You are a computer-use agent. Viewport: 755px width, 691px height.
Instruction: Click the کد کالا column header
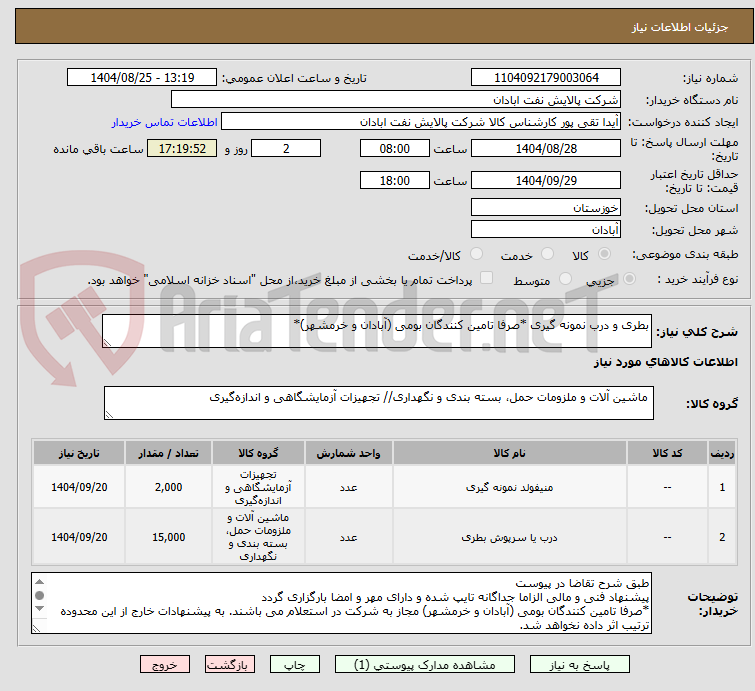pyautogui.click(x=667, y=453)
